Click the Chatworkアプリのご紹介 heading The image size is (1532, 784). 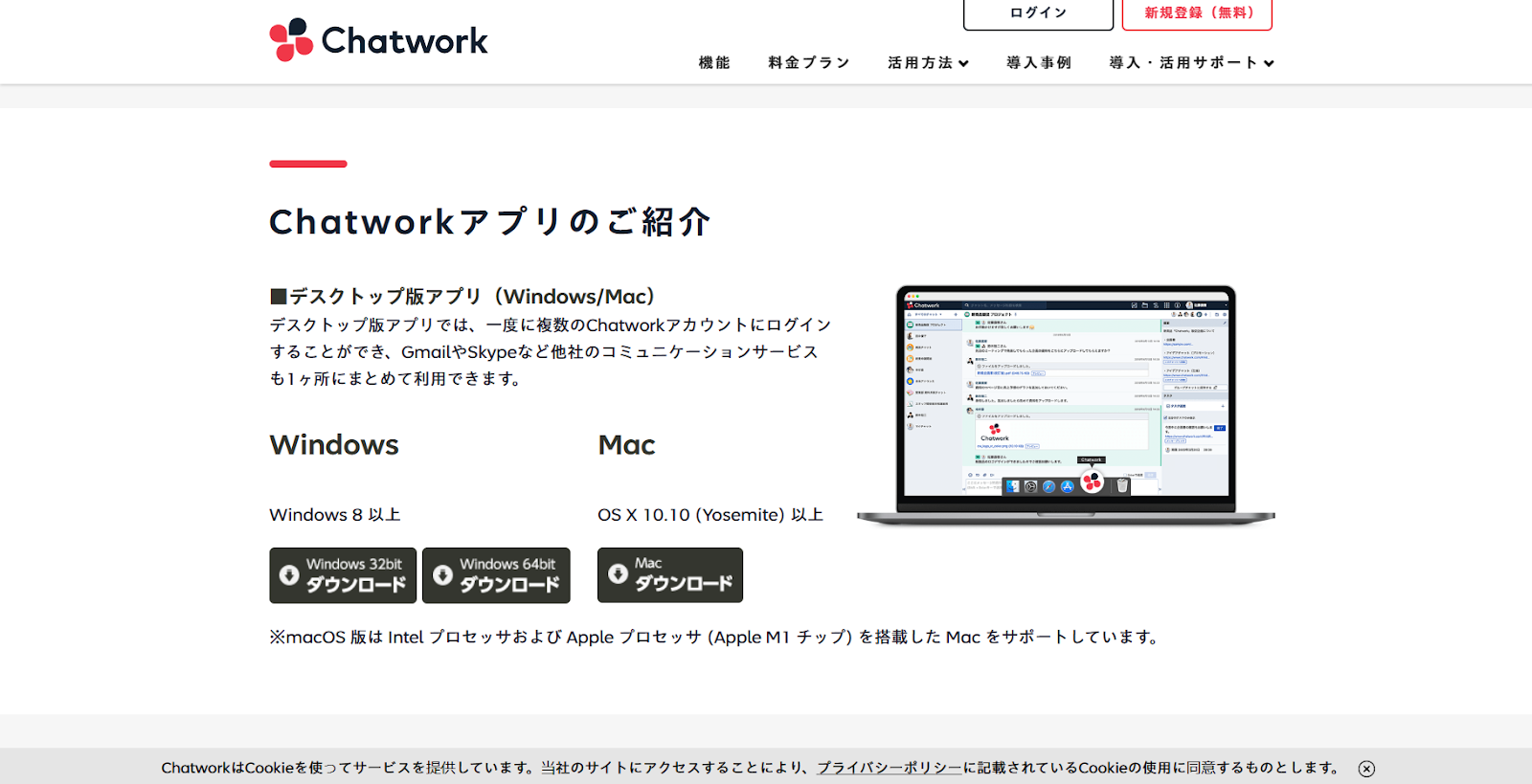(x=490, y=222)
